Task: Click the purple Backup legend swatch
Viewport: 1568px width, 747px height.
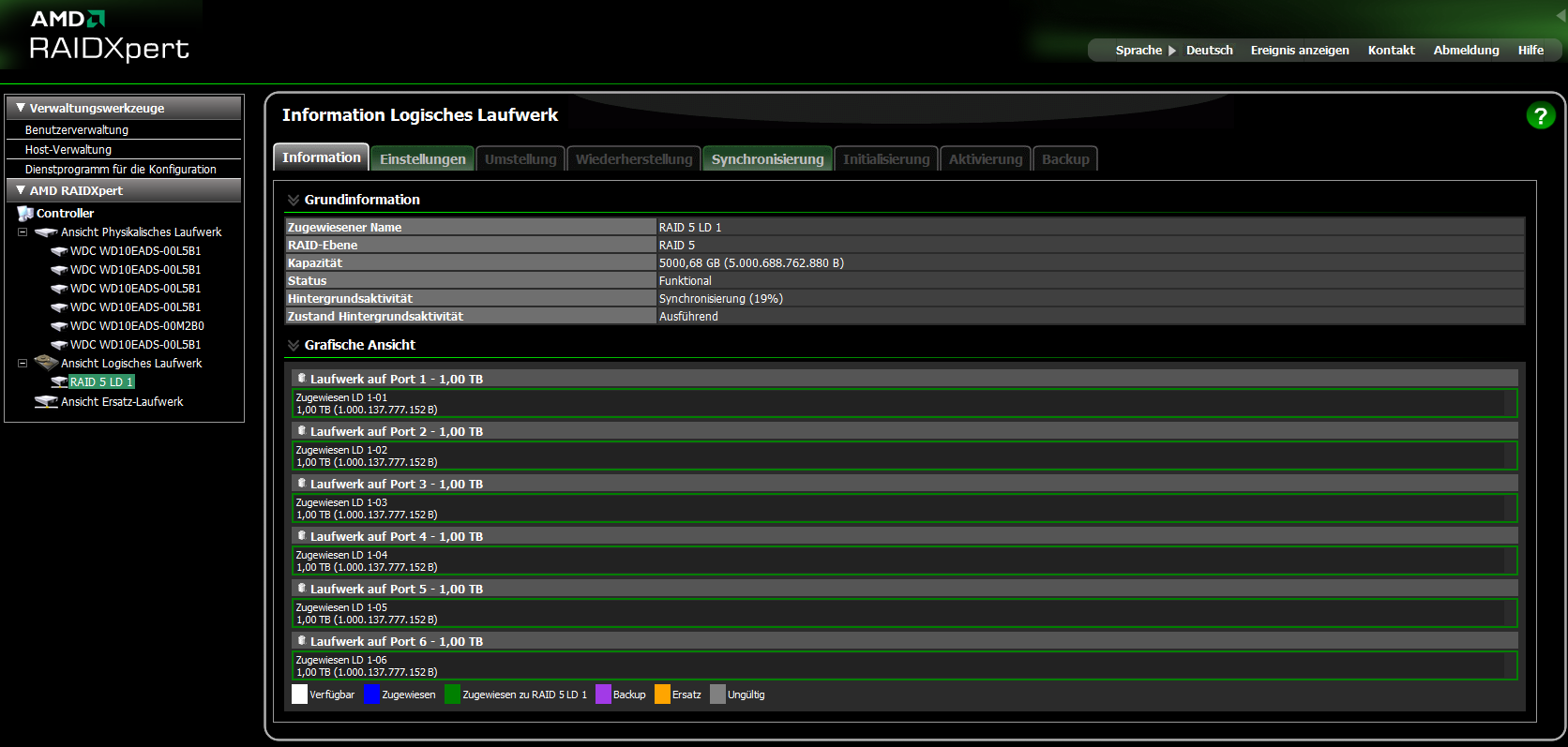Action: pyautogui.click(x=603, y=695)
